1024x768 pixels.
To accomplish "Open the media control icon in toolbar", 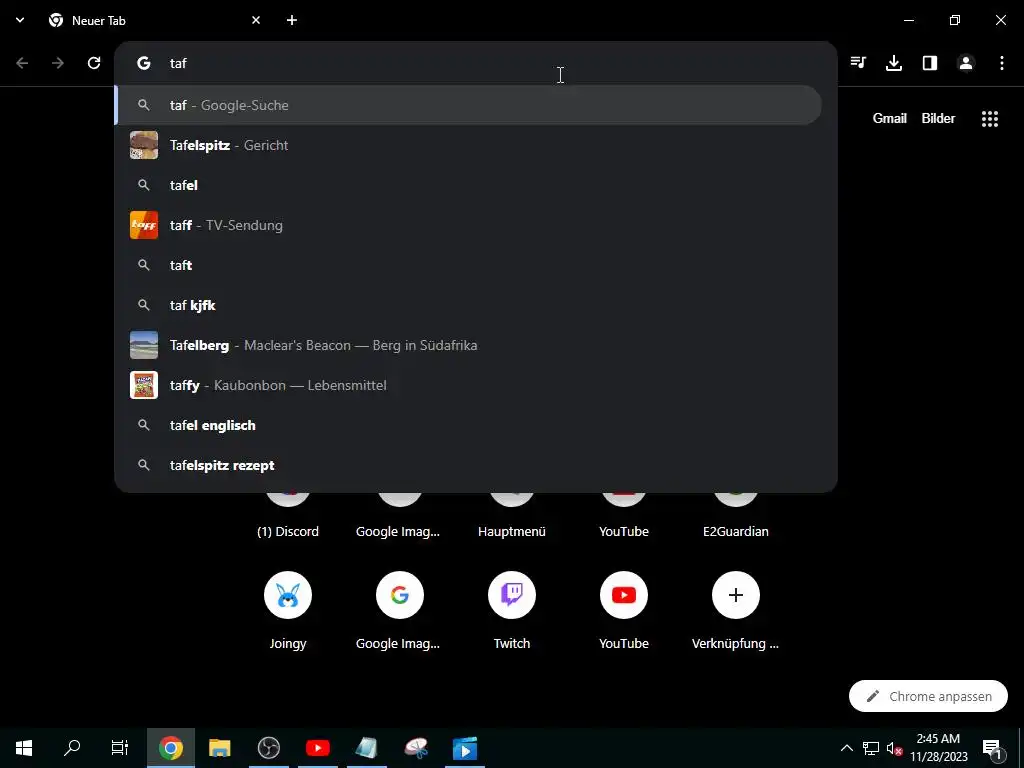I will click(858, 63).
